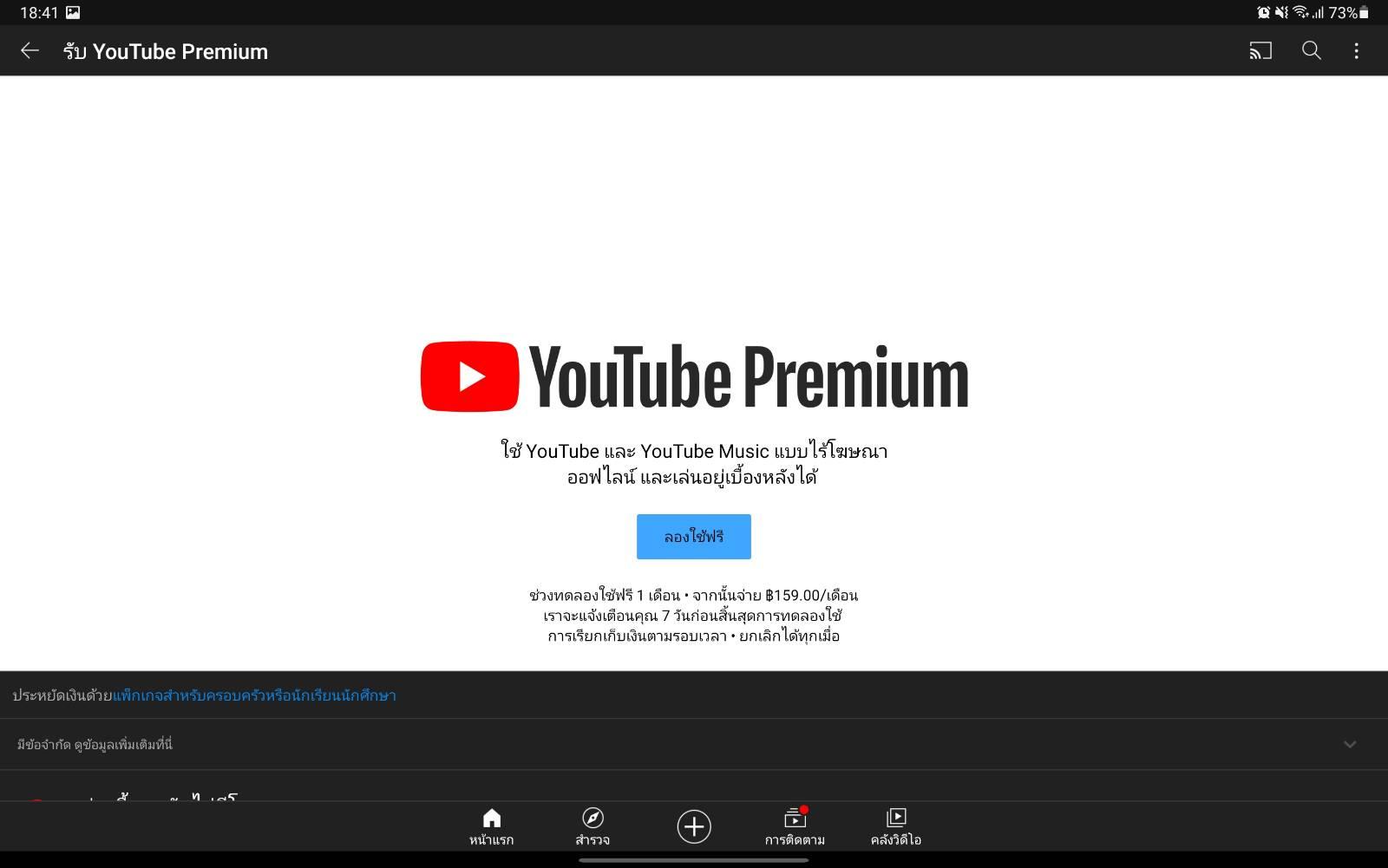Click the battery 73% indicator
The image size is (1388, 868).
1349,12
